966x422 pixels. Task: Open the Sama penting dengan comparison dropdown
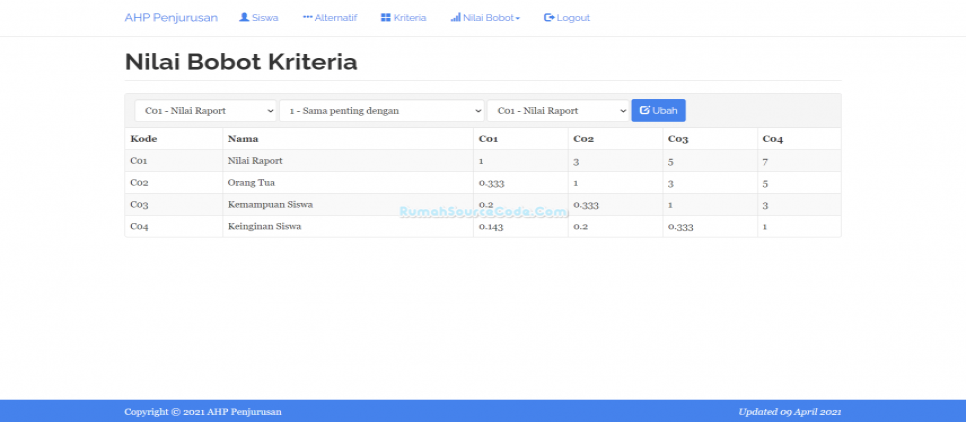(381, 111)
